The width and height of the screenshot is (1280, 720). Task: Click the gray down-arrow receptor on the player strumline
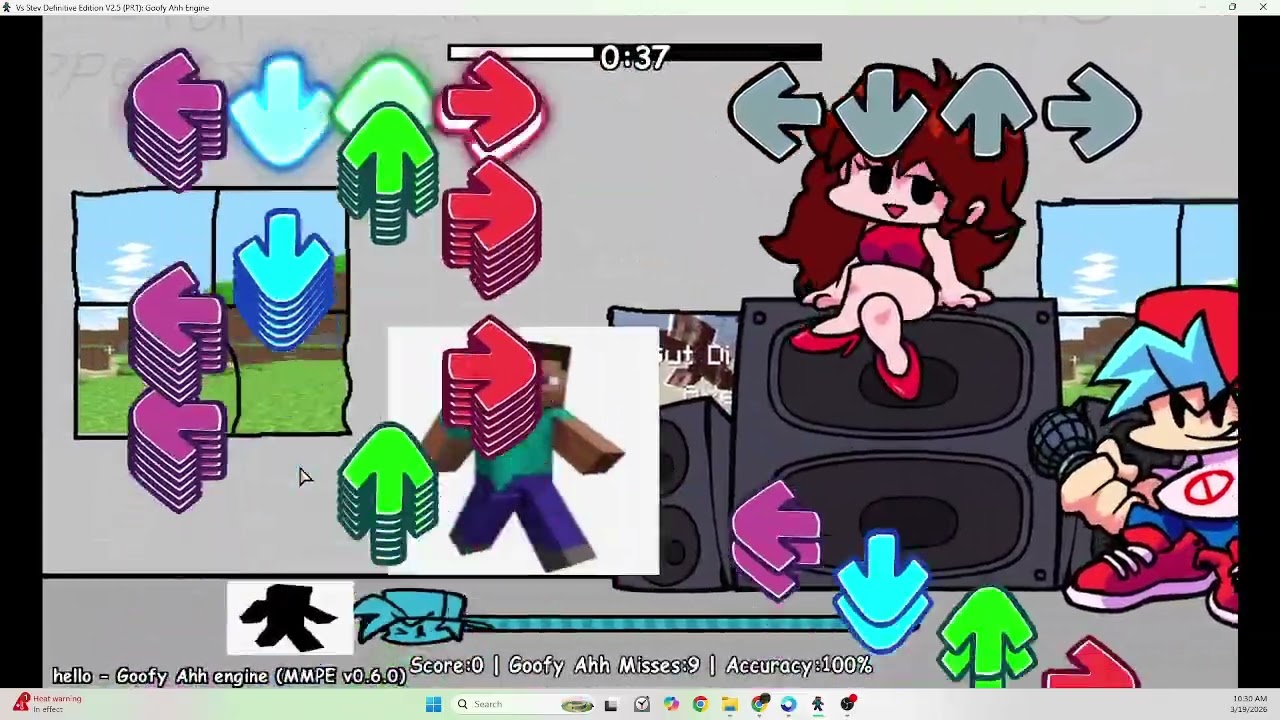click(882, 113)
